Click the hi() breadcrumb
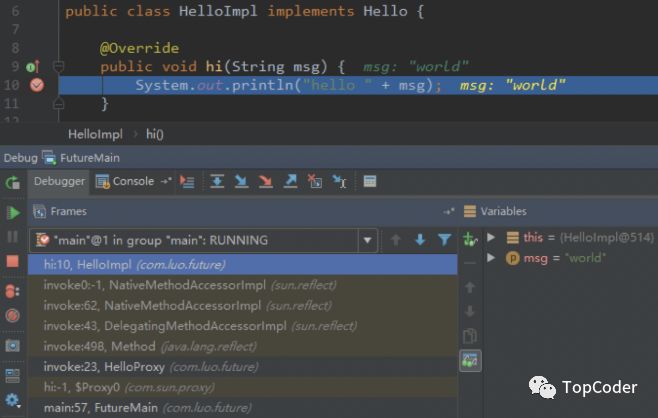 pyautogui.click(x=155, y=134)
